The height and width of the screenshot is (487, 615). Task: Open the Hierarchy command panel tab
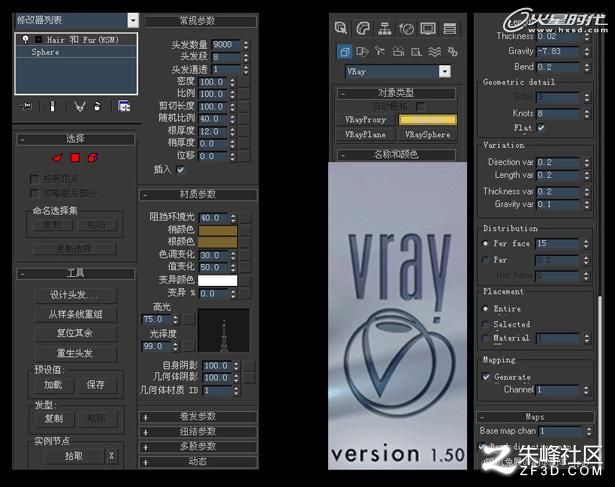(x=384, y=28)
